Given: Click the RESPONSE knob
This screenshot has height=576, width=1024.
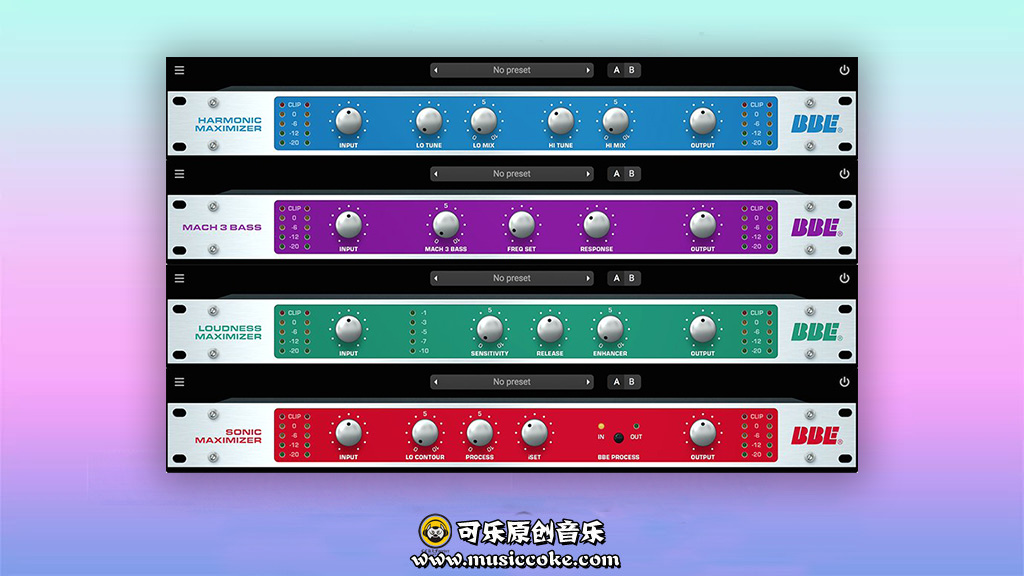Looking at the screenshot, I should coord(596,225).
